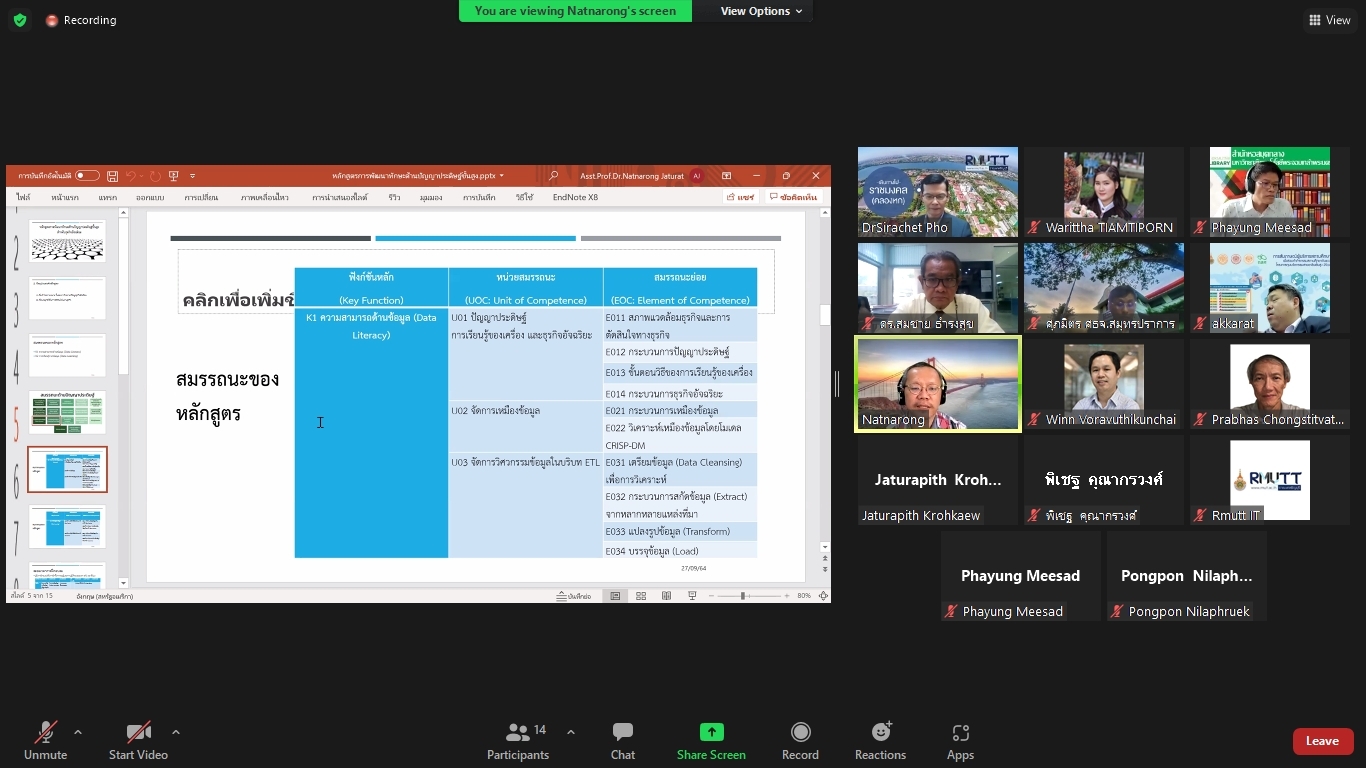
Task: Select slide 7 thumbnail in panel
Action: [67, 526]
